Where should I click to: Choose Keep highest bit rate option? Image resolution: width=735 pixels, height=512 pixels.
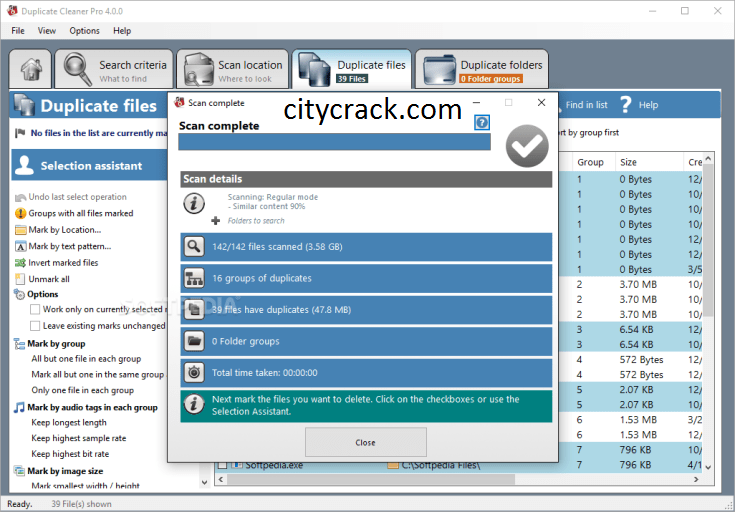[70, 454]
